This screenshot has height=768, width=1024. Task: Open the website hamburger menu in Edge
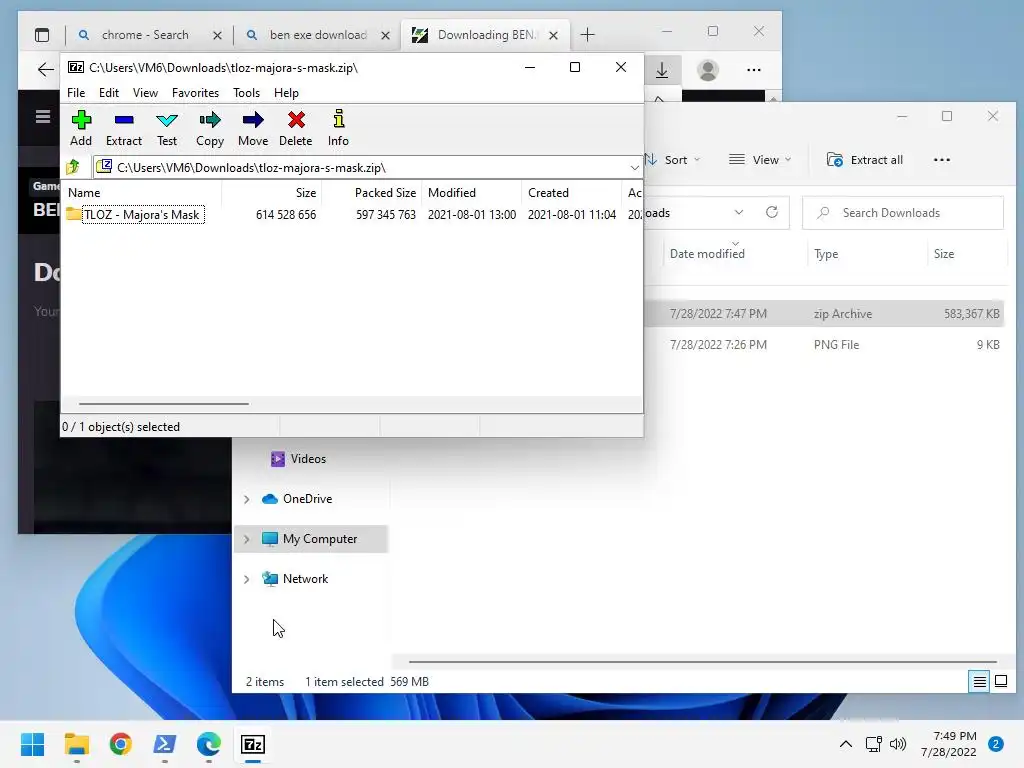pos(43,116)
